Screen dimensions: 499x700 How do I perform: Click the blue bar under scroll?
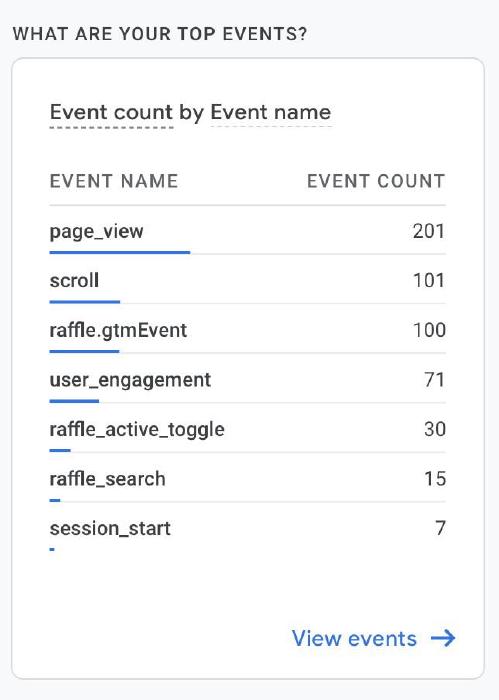[85, 302]
